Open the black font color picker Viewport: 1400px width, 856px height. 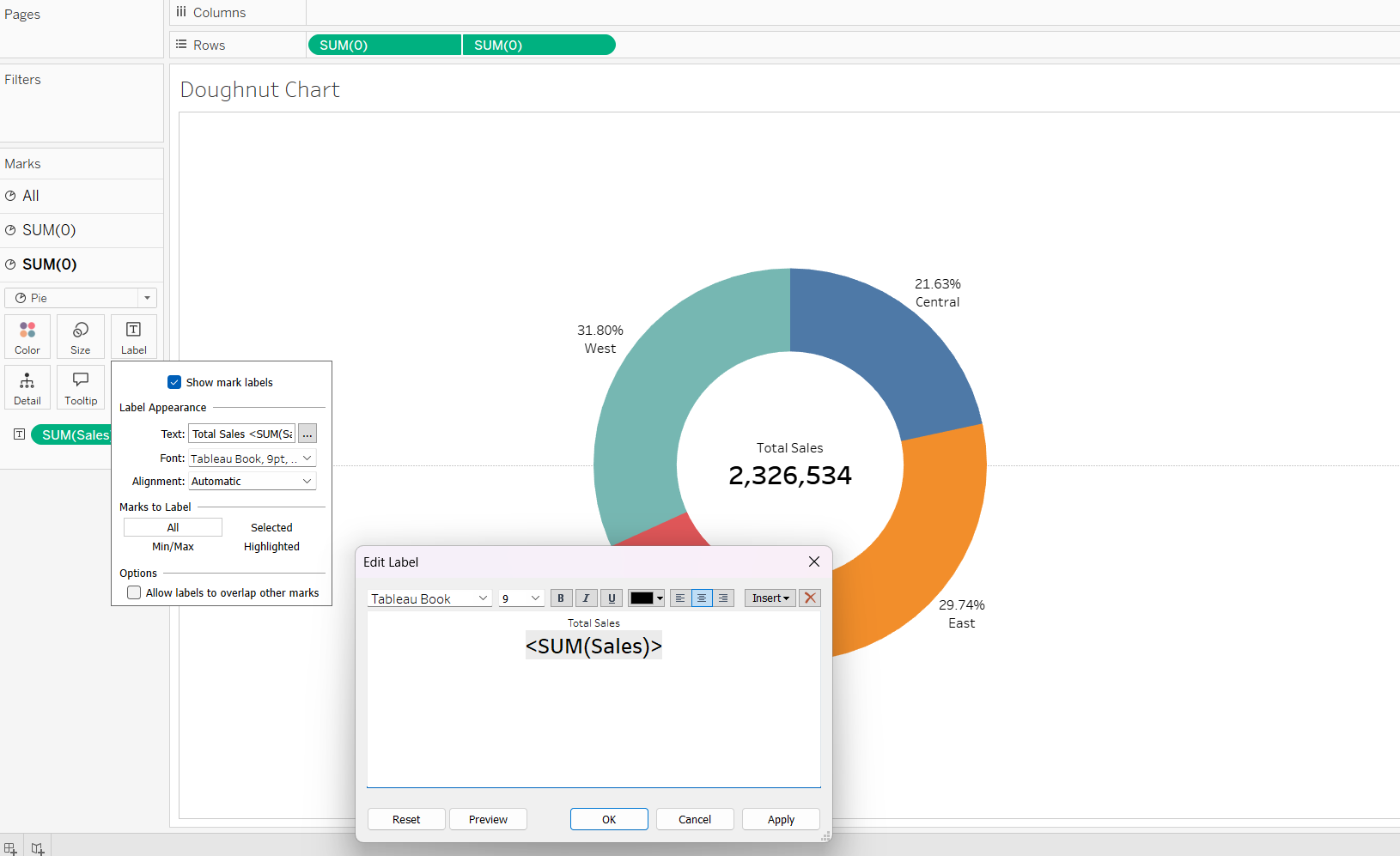coord(646,598)
